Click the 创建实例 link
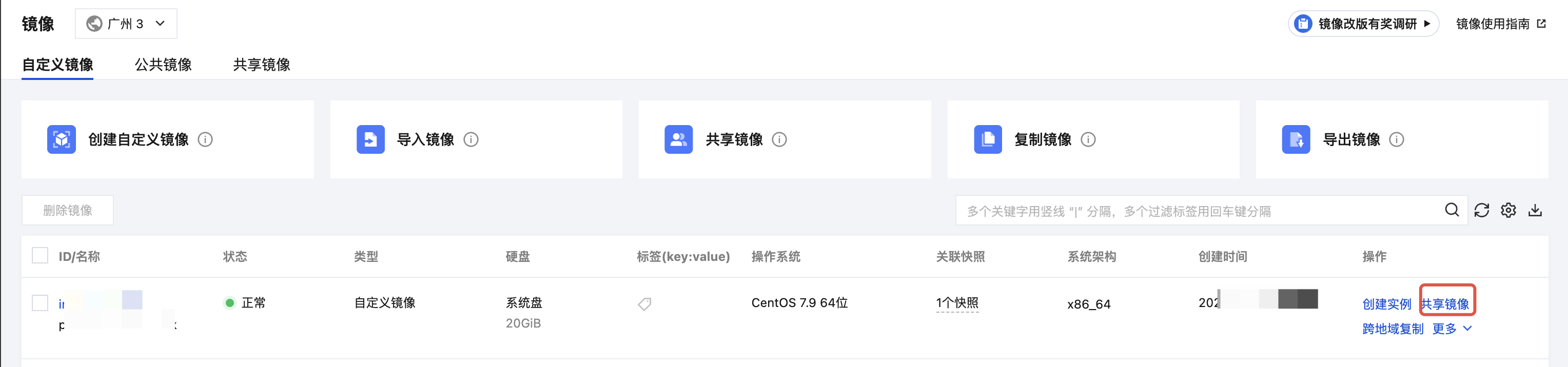 1386,304
